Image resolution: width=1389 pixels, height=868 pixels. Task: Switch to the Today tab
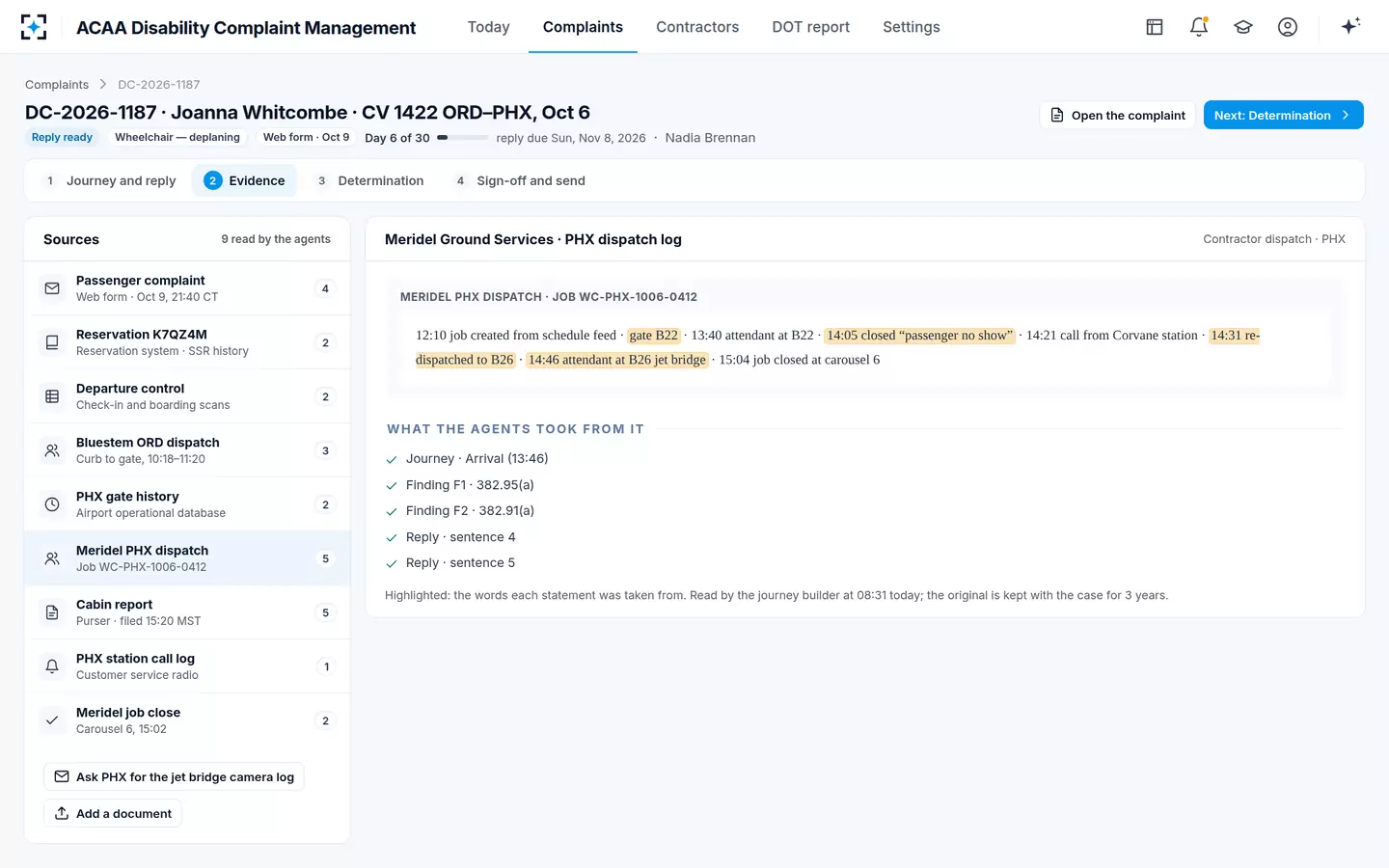pos(488,27)
